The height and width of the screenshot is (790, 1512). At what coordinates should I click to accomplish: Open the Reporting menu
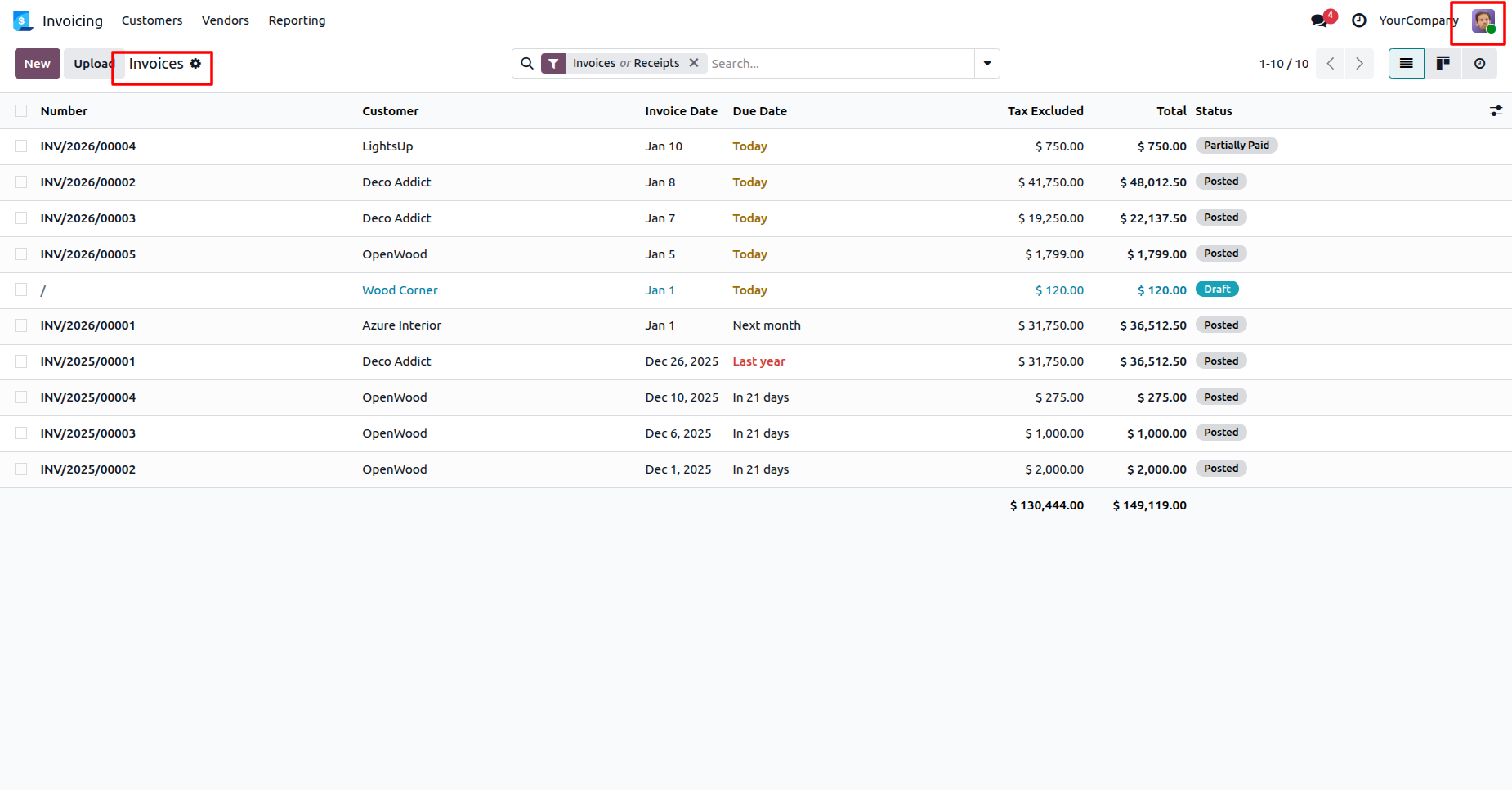point(297,20)
